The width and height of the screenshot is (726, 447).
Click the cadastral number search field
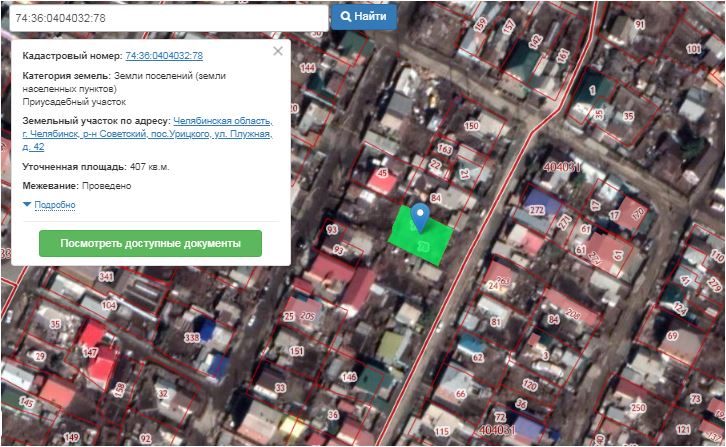pos(165,17)
